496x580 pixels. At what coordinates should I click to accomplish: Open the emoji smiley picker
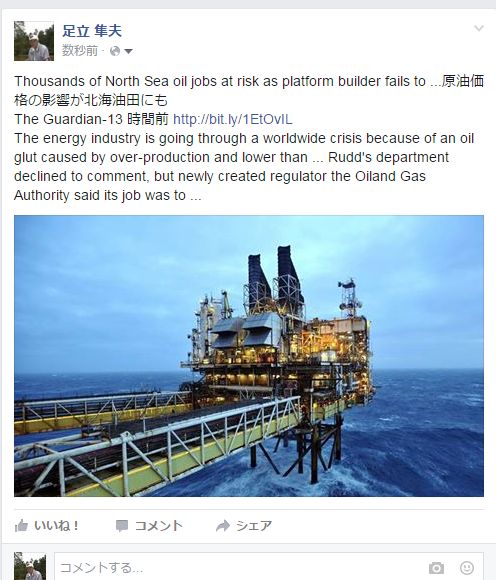click(467, 567)
